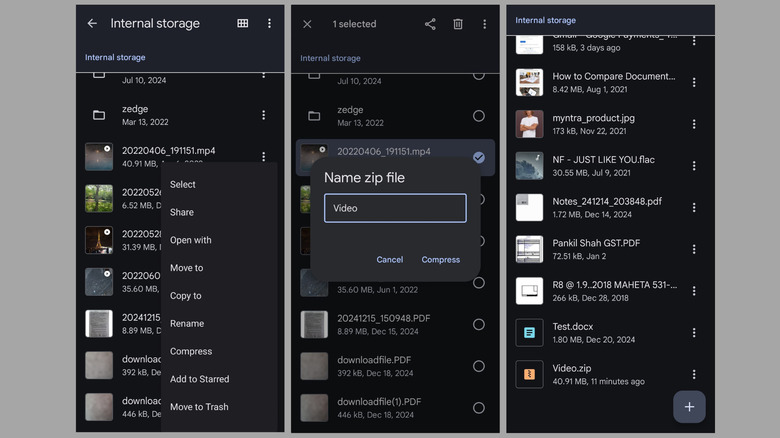This screenshot has width=780, height=438.
Task: Tap the share icon in selection bar
Action: [x=430, y=24]
